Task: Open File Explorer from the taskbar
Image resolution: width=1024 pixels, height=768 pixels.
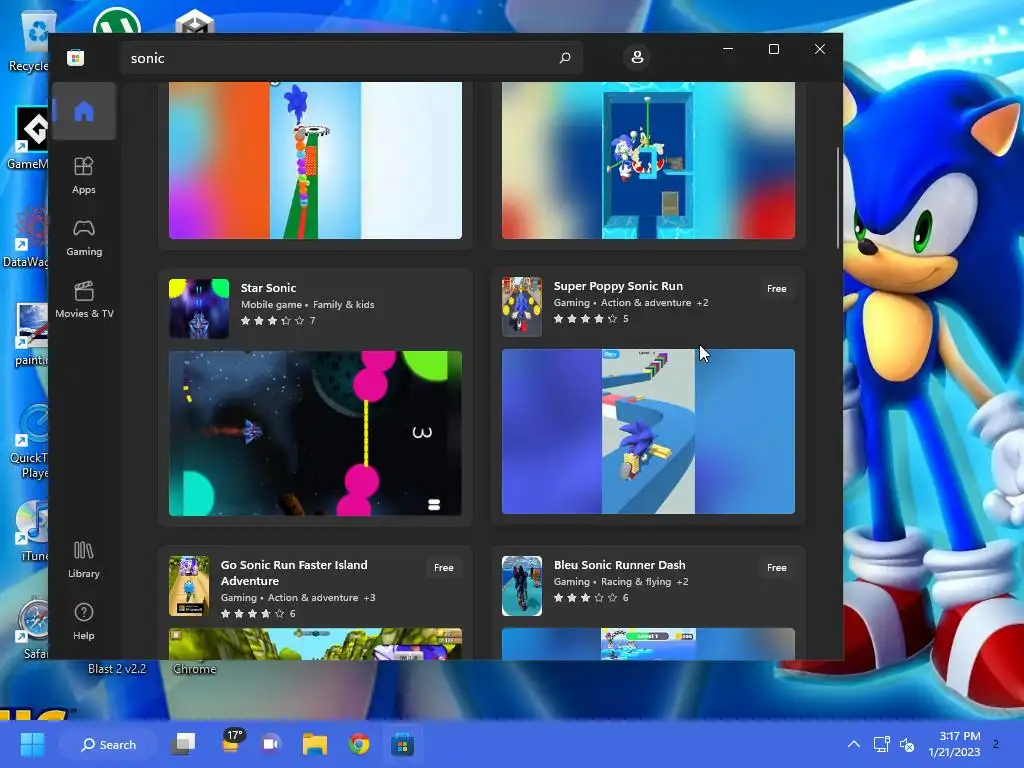Action: click(315, 744)
